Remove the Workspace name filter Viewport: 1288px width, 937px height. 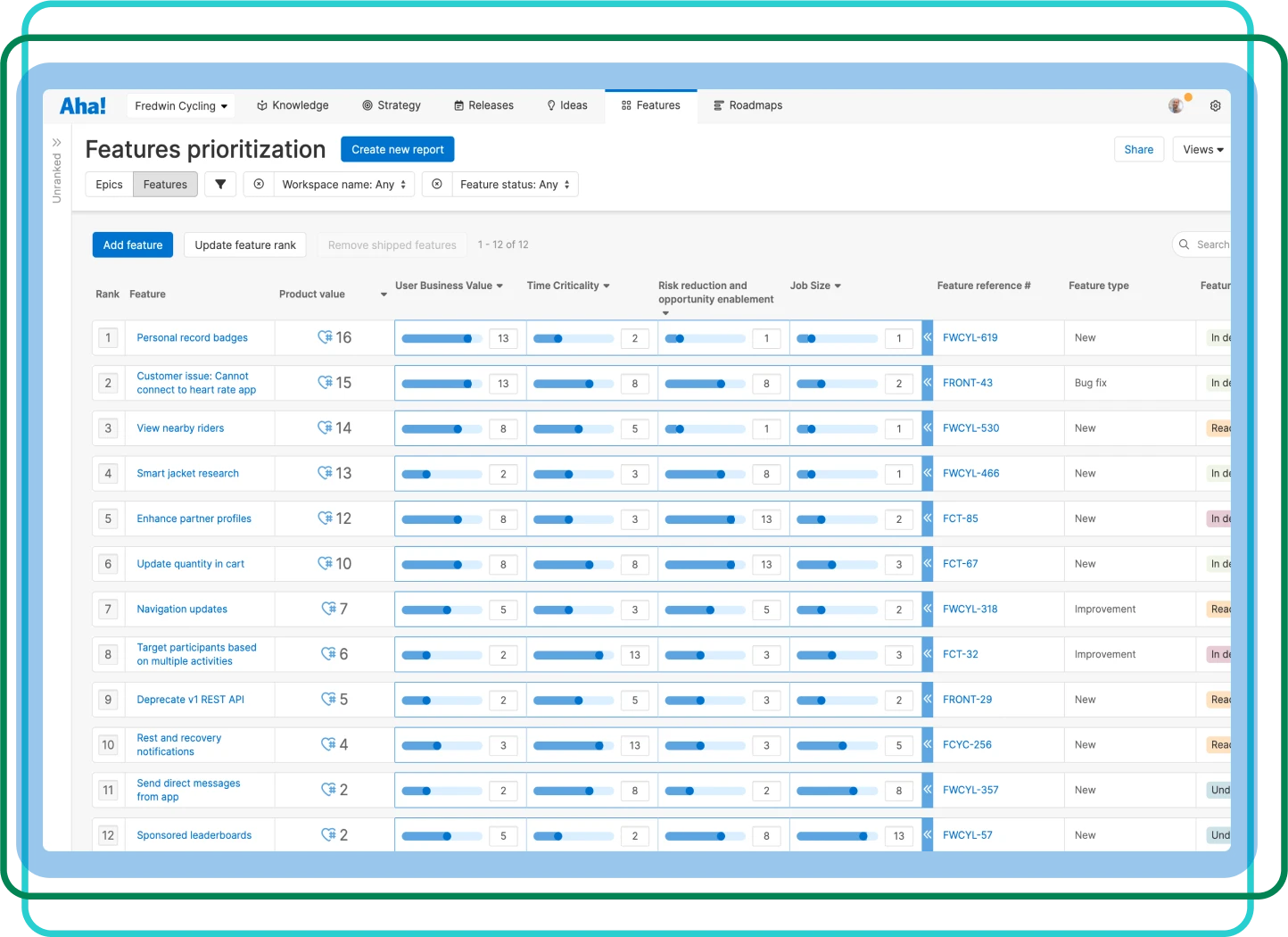[x=259, y=184]
